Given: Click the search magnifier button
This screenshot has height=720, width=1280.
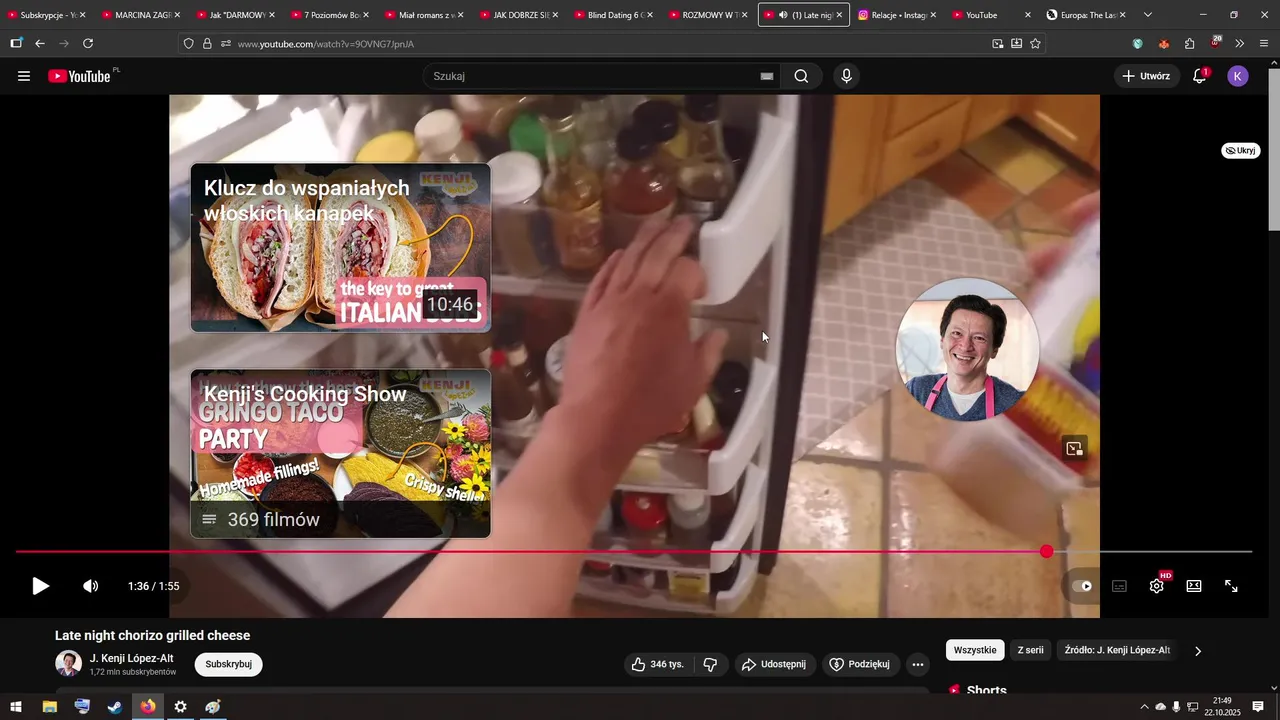Looking at the screenshot, I should tap(801, 76).
